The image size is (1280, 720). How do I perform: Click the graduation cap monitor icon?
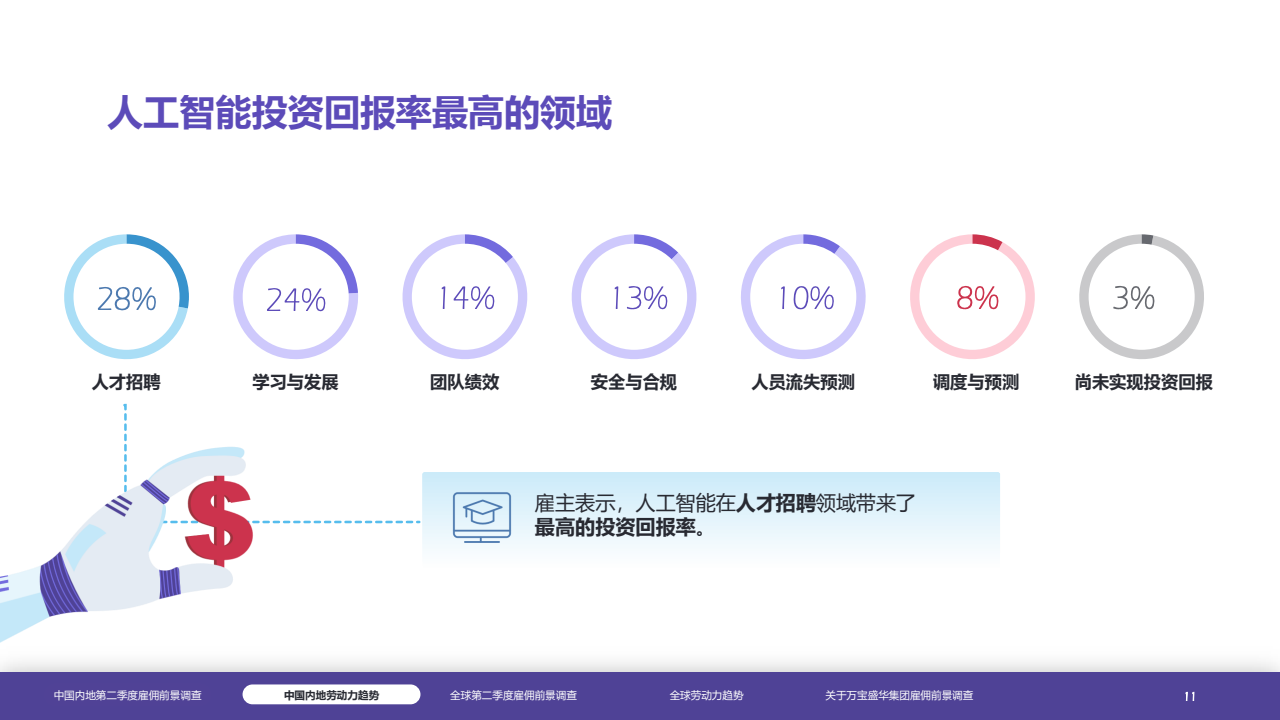pyautogui.click(x=481, y=517)
